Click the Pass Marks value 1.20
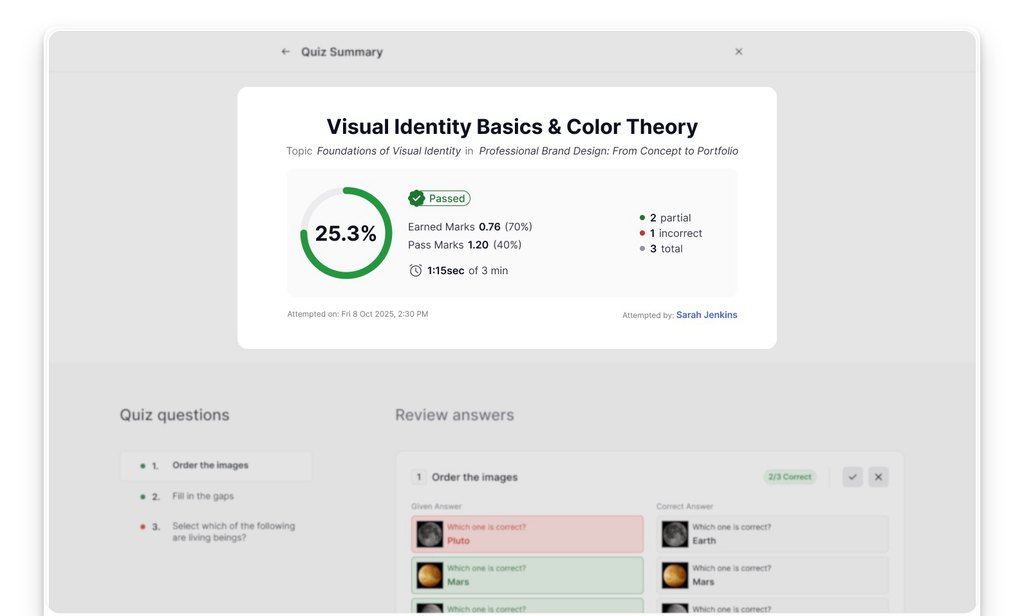 478,245
